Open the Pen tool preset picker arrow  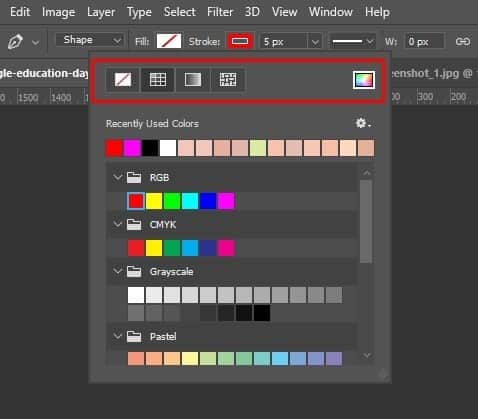point(35,42)
